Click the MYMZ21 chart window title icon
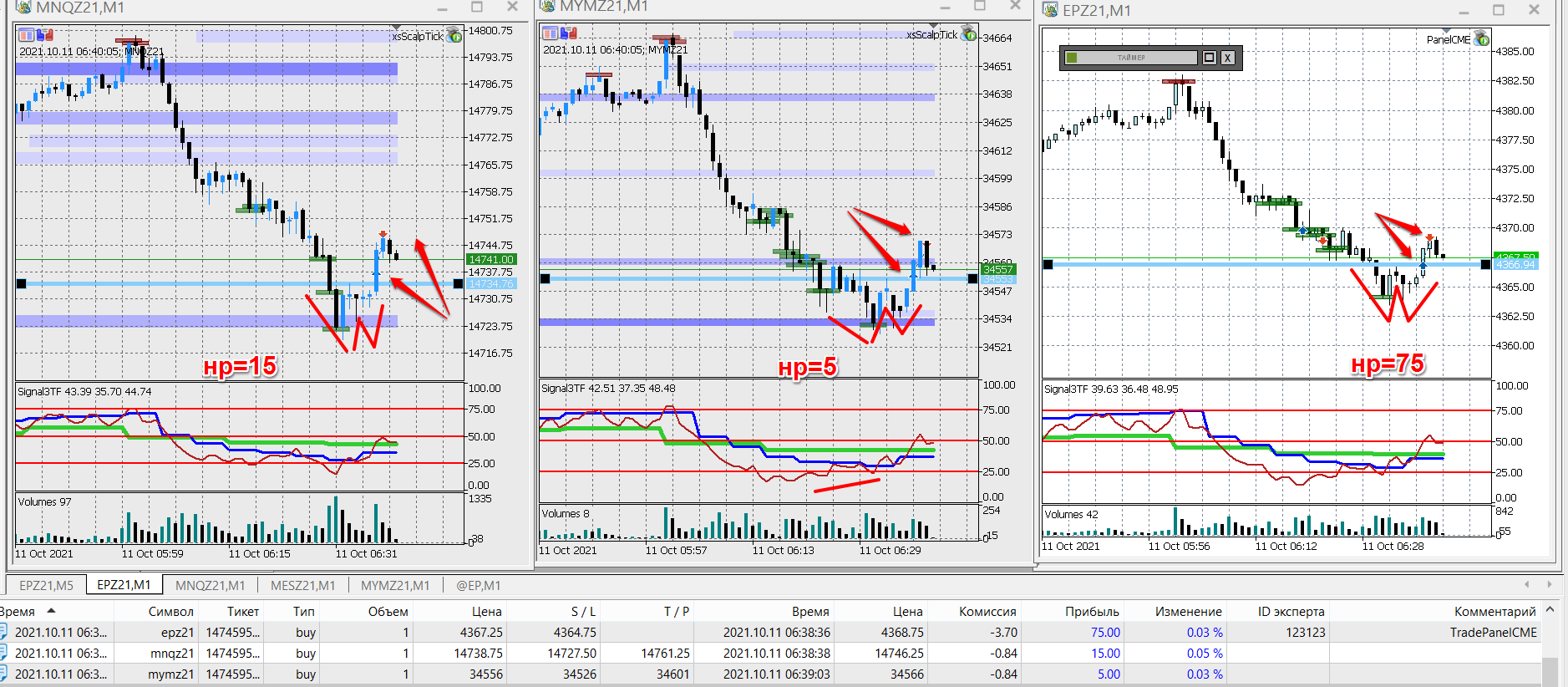The width and height of the screenshot is (1568, 687). [x=547, y=6]
